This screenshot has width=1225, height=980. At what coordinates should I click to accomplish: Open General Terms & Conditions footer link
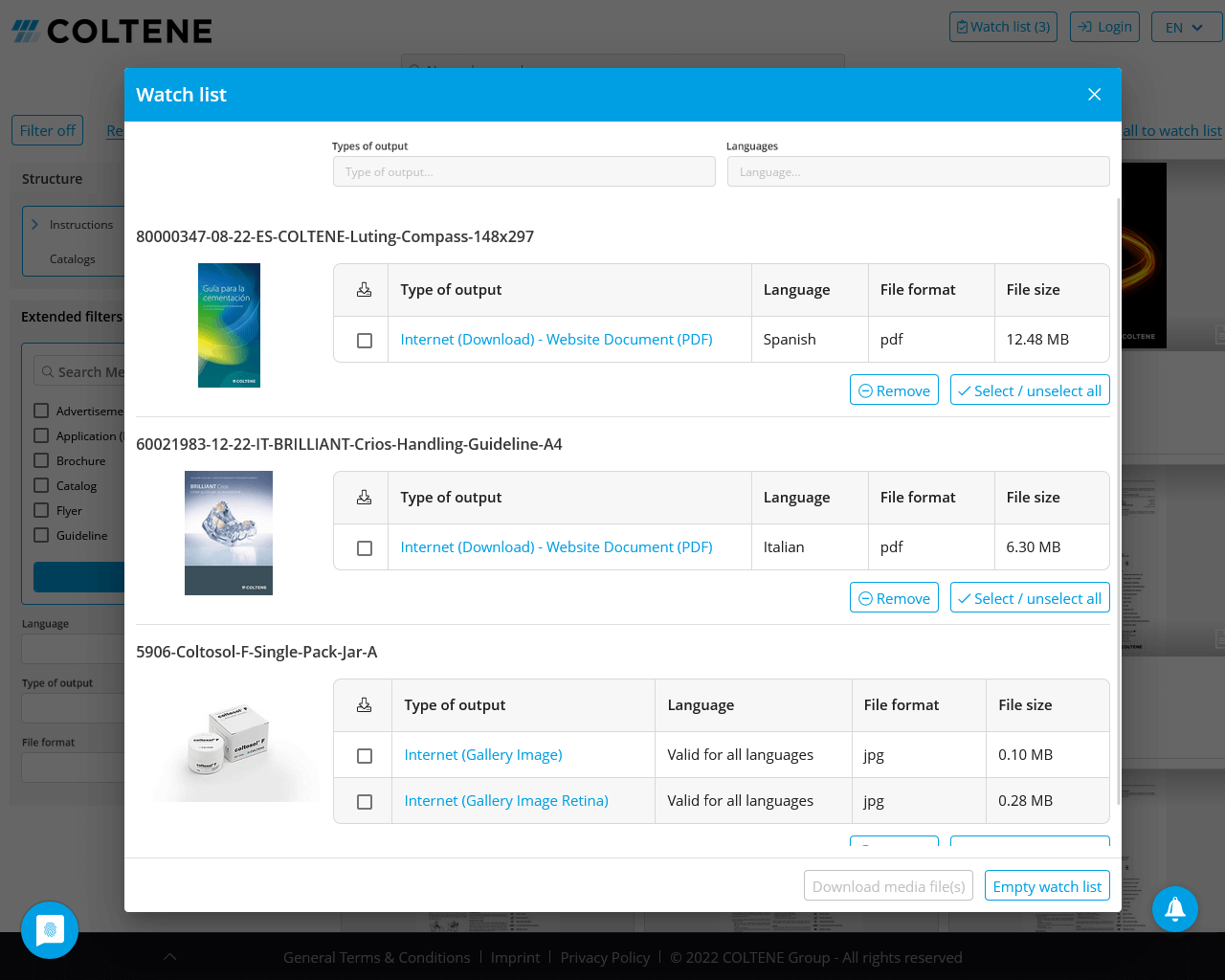point(377,957)
